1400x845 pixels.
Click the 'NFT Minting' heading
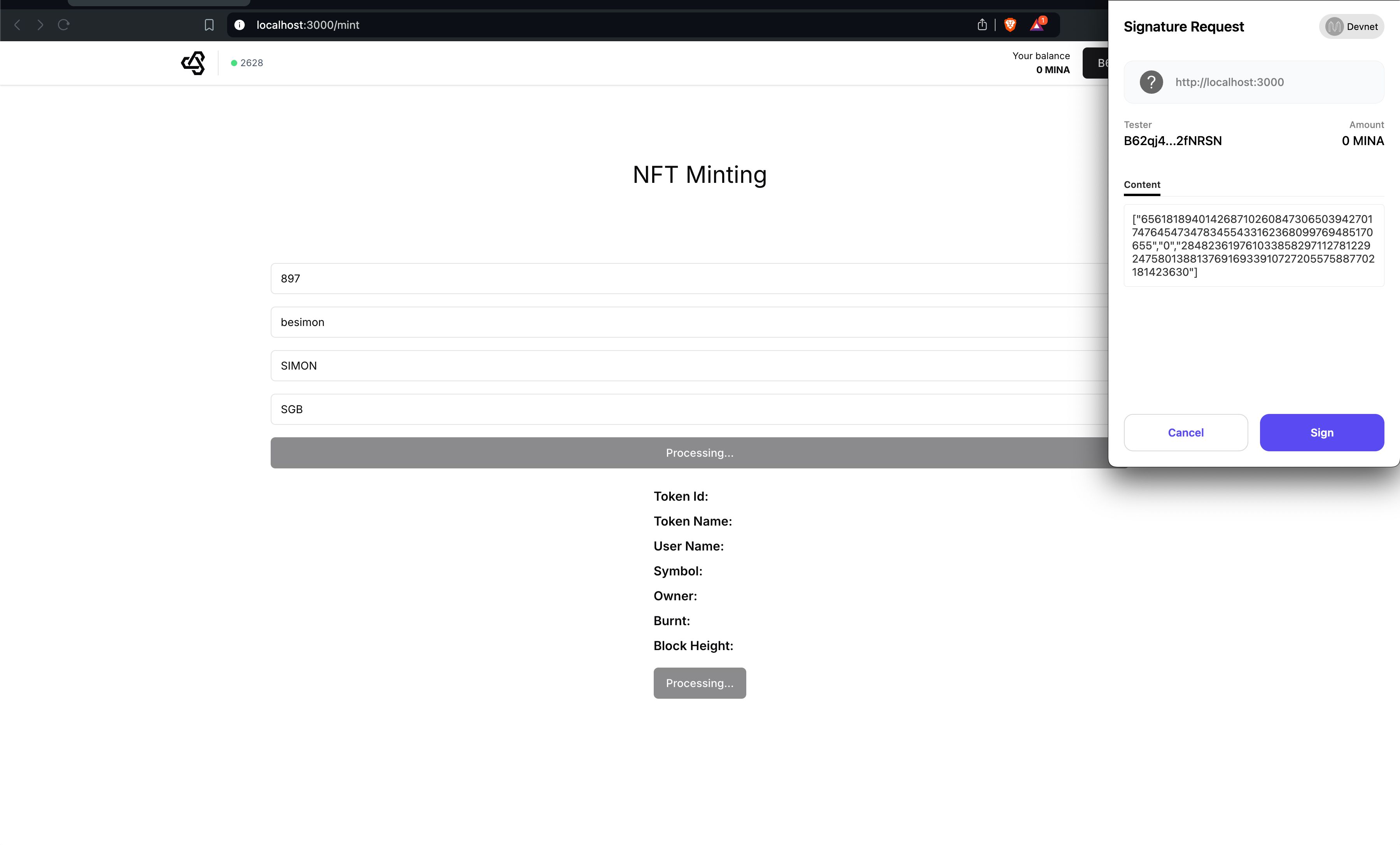pyautogui.click(x=700, y=174)
